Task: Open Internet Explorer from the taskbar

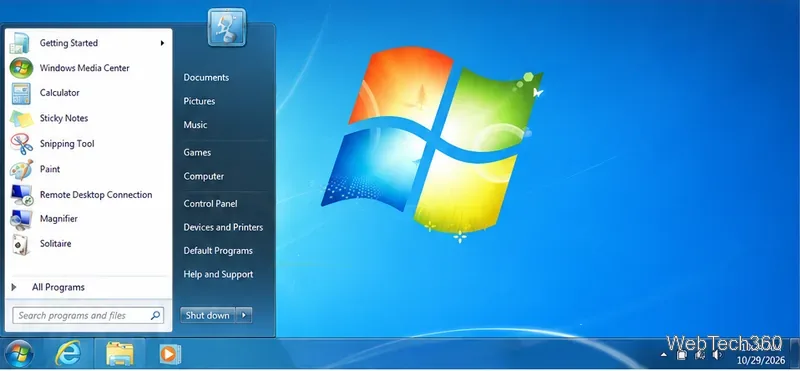Action: tap(68, 354)
